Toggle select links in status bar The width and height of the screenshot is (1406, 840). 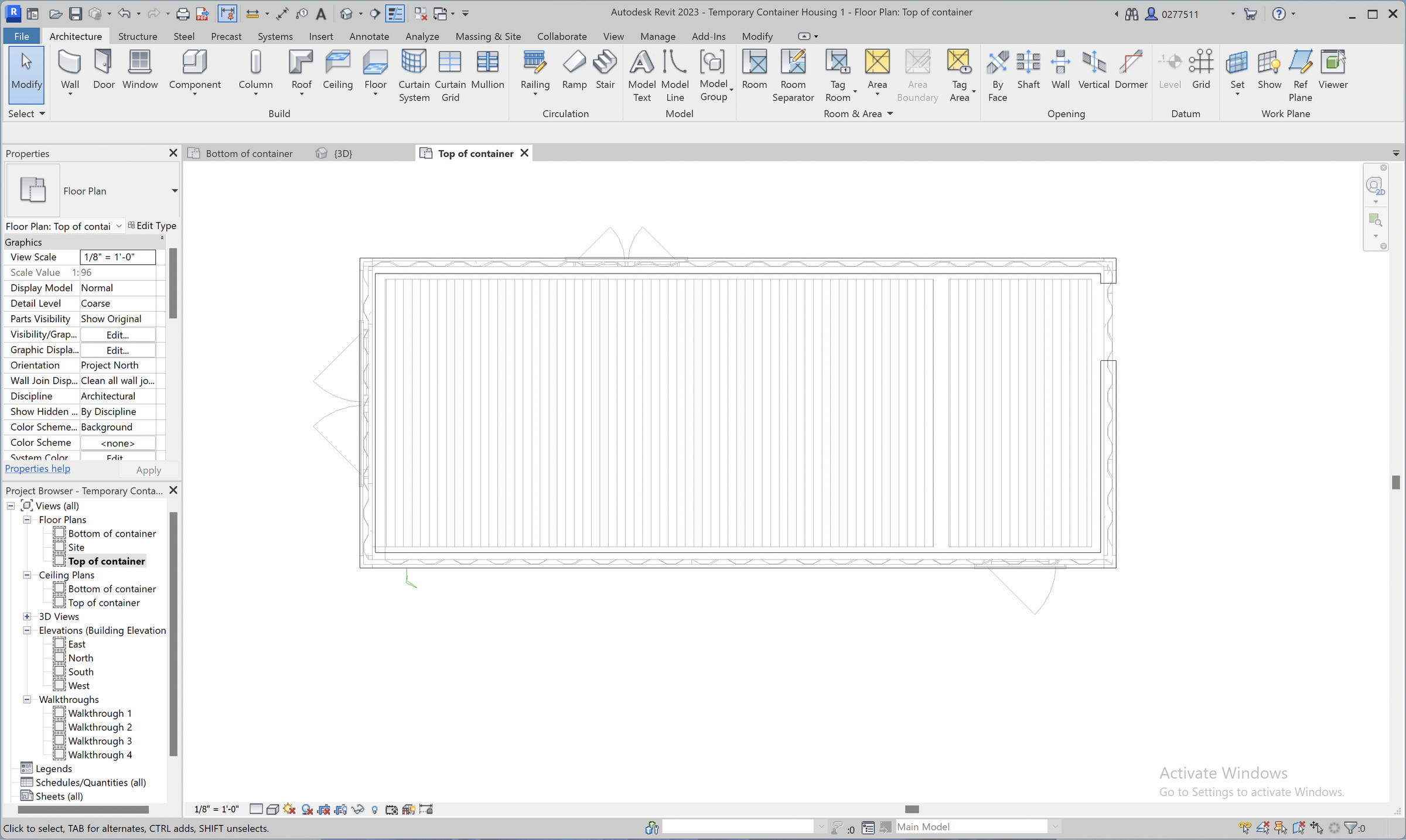tap(1245, 828)
